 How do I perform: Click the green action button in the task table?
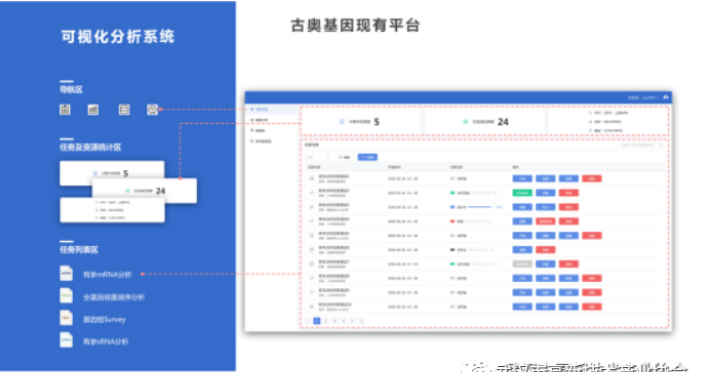point(522,193)
